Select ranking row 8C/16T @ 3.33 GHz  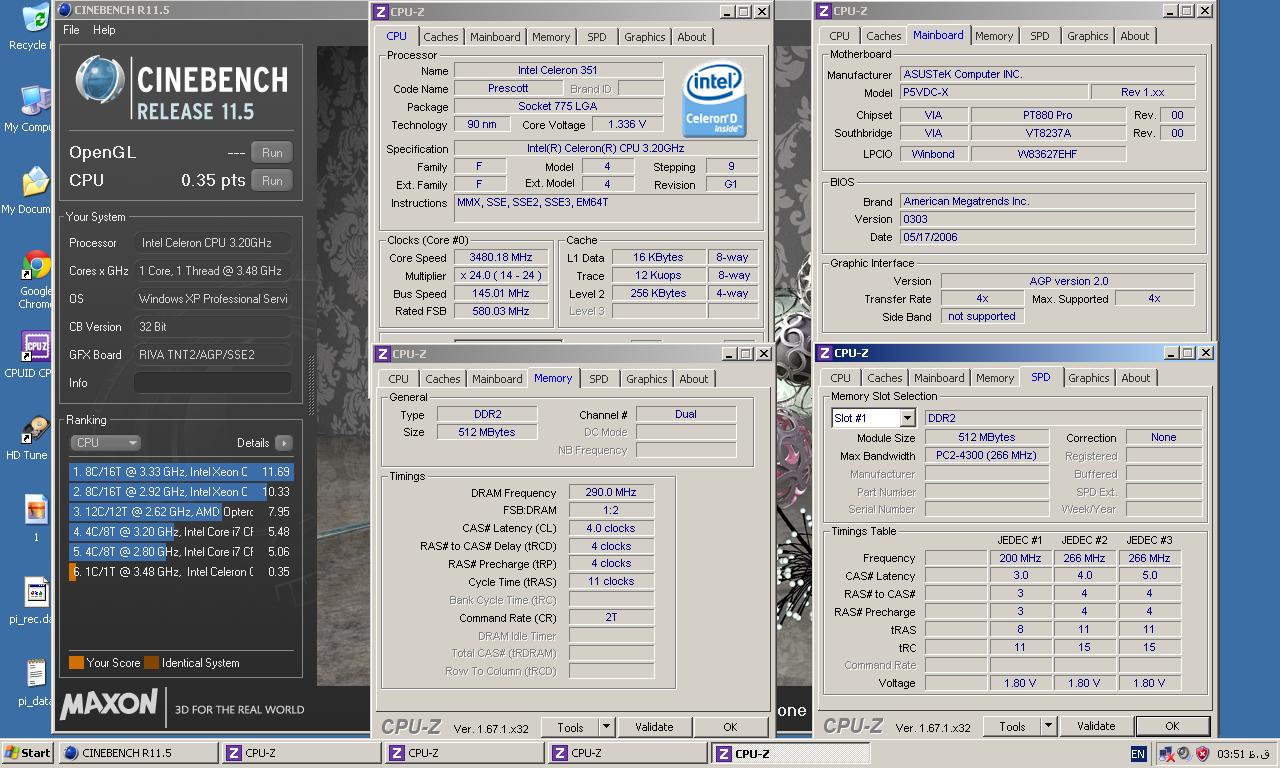(180, 472)
